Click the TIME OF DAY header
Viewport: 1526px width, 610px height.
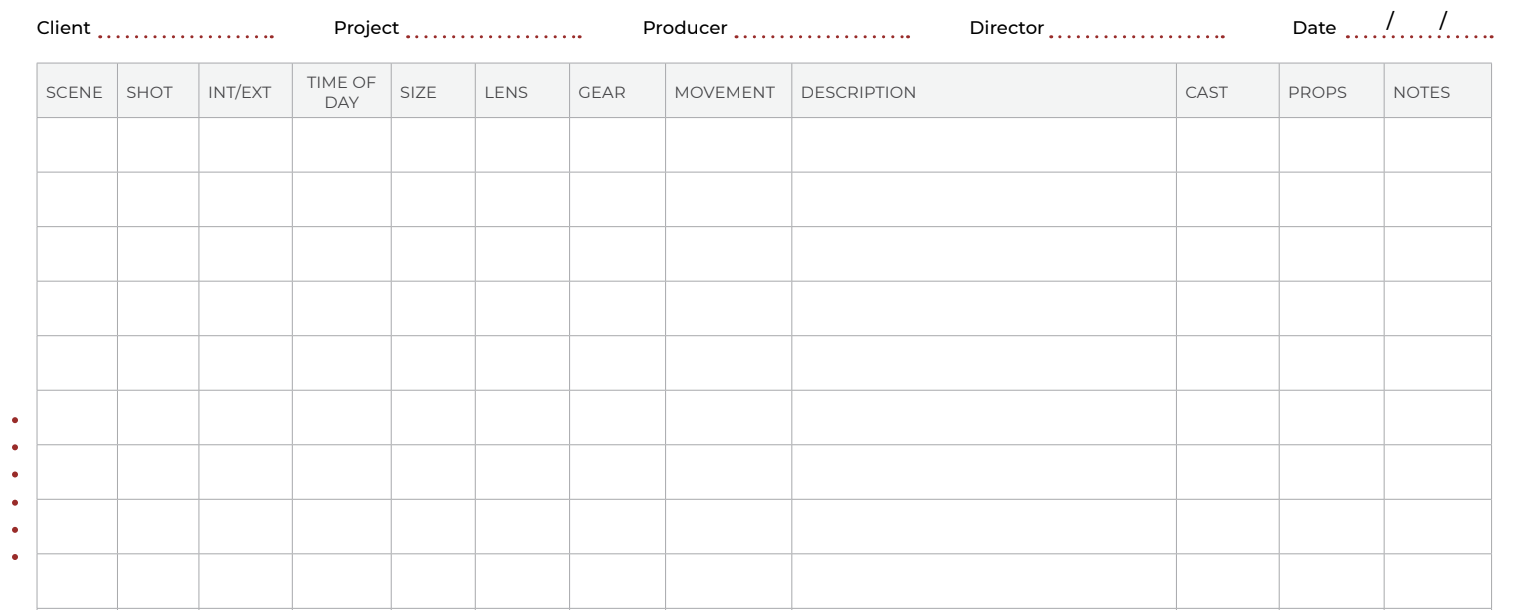coord(341,92)
